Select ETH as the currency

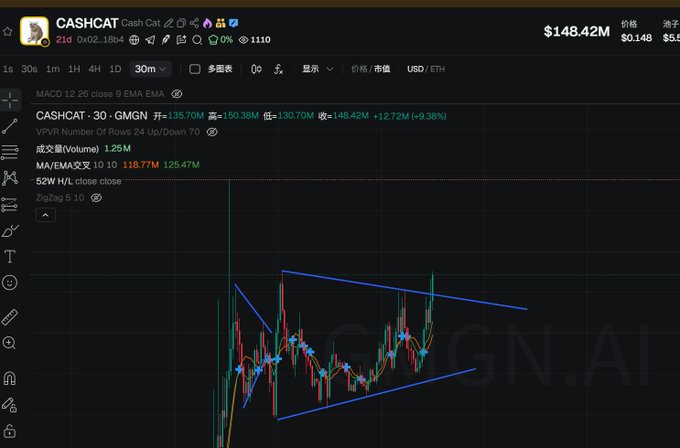[438, 69]
